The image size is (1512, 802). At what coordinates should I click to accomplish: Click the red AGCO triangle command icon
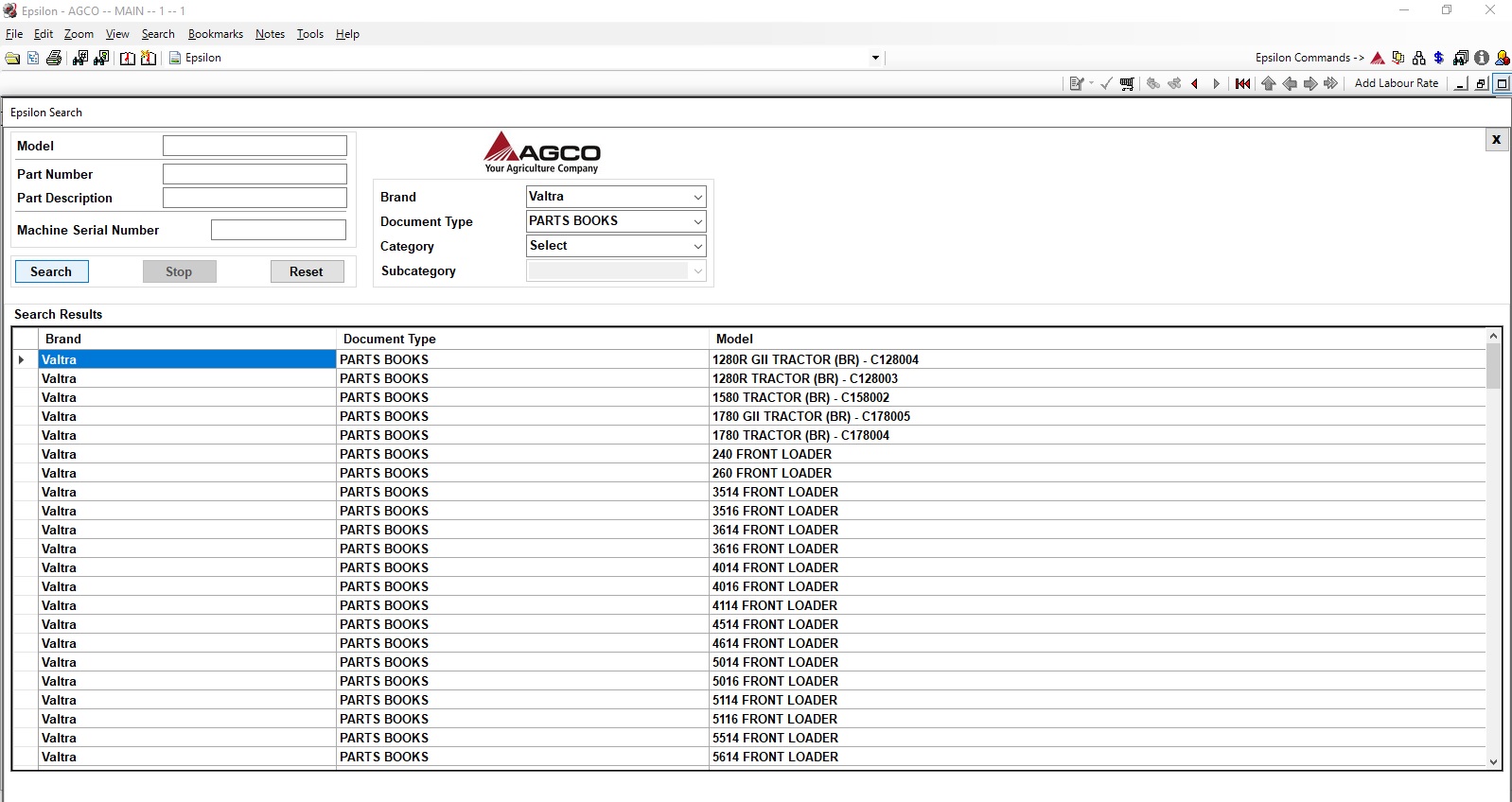[x=1378, y=58]
